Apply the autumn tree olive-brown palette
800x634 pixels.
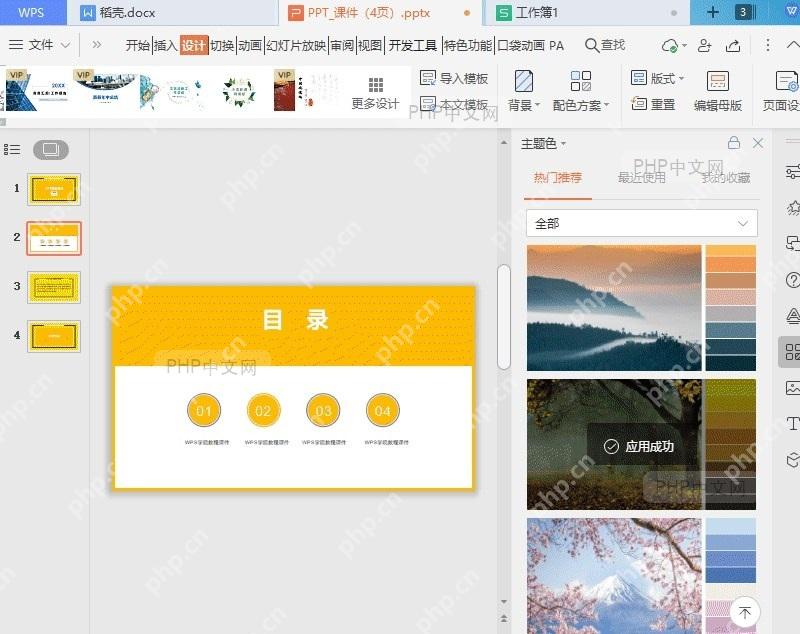pos(641,444)
